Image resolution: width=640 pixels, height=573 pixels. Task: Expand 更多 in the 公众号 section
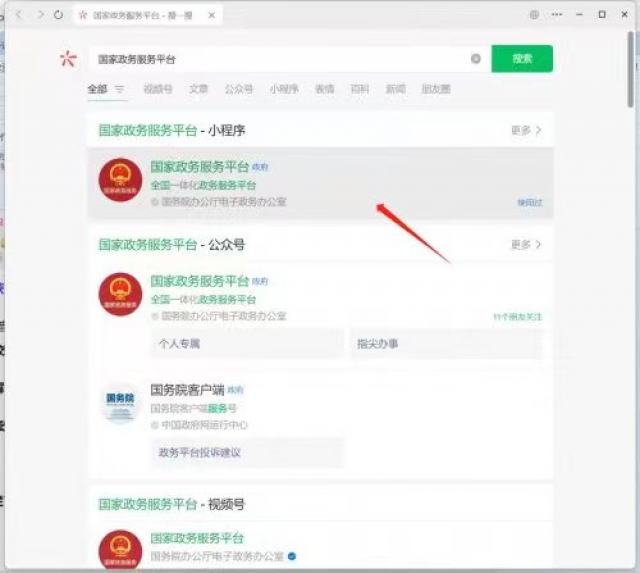point(526,244)
